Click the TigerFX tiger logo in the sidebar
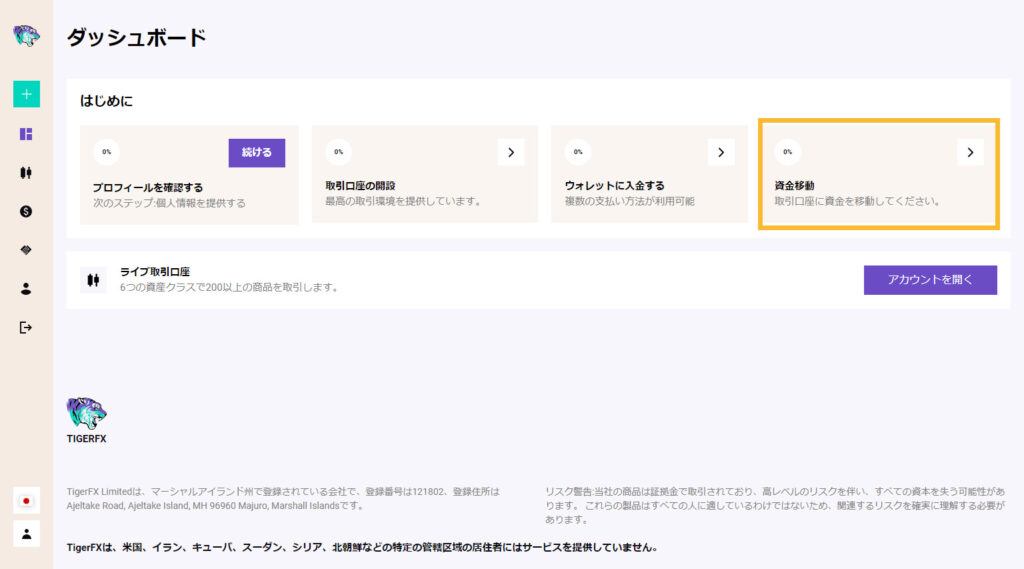This screenshot has height=569, width=1024. click(26, 36)
